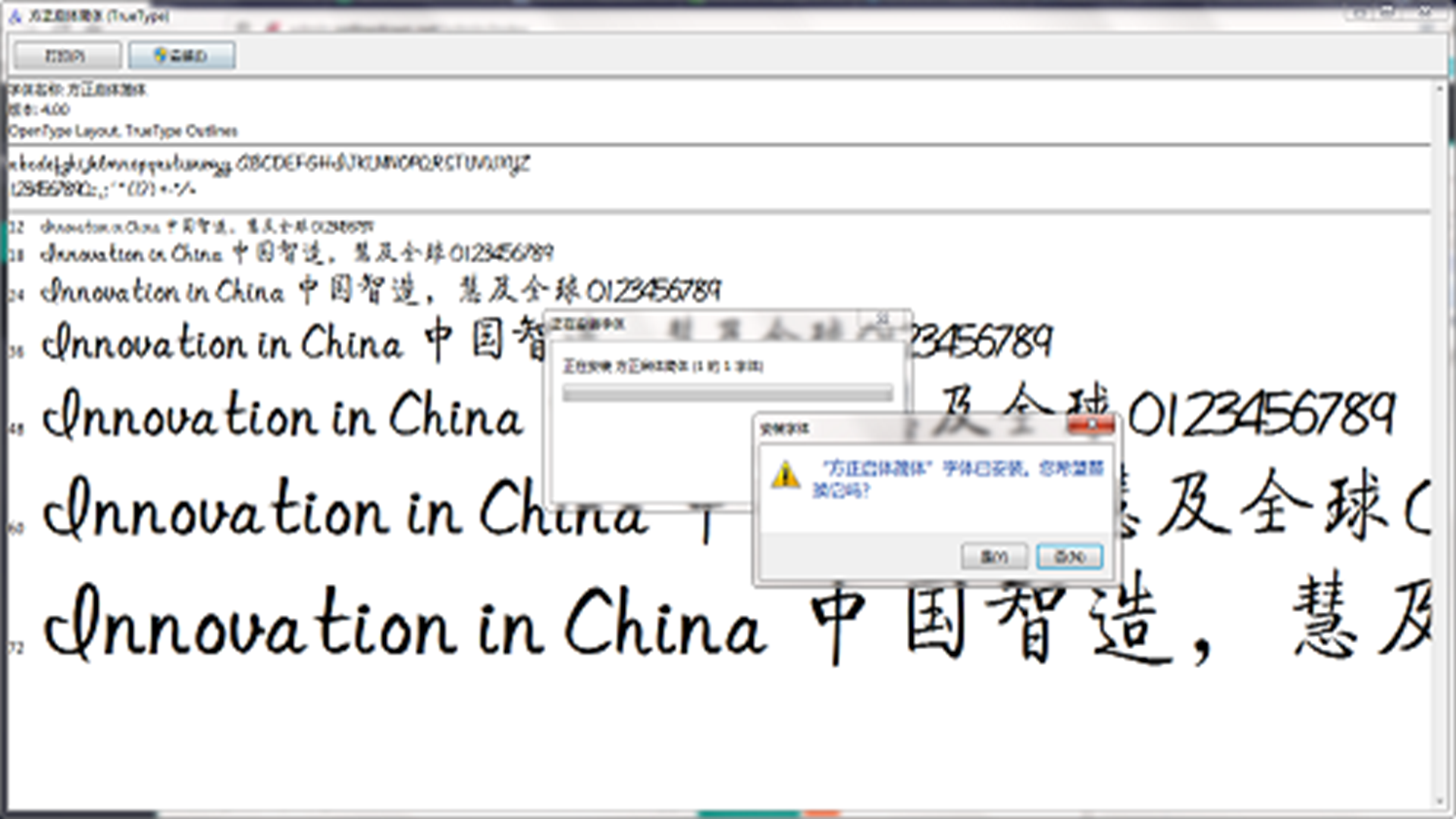Image resolution: width=1456 pixels, height=819 pixels.
Task: Click the Install (安装) button
Action: (182, 55)
